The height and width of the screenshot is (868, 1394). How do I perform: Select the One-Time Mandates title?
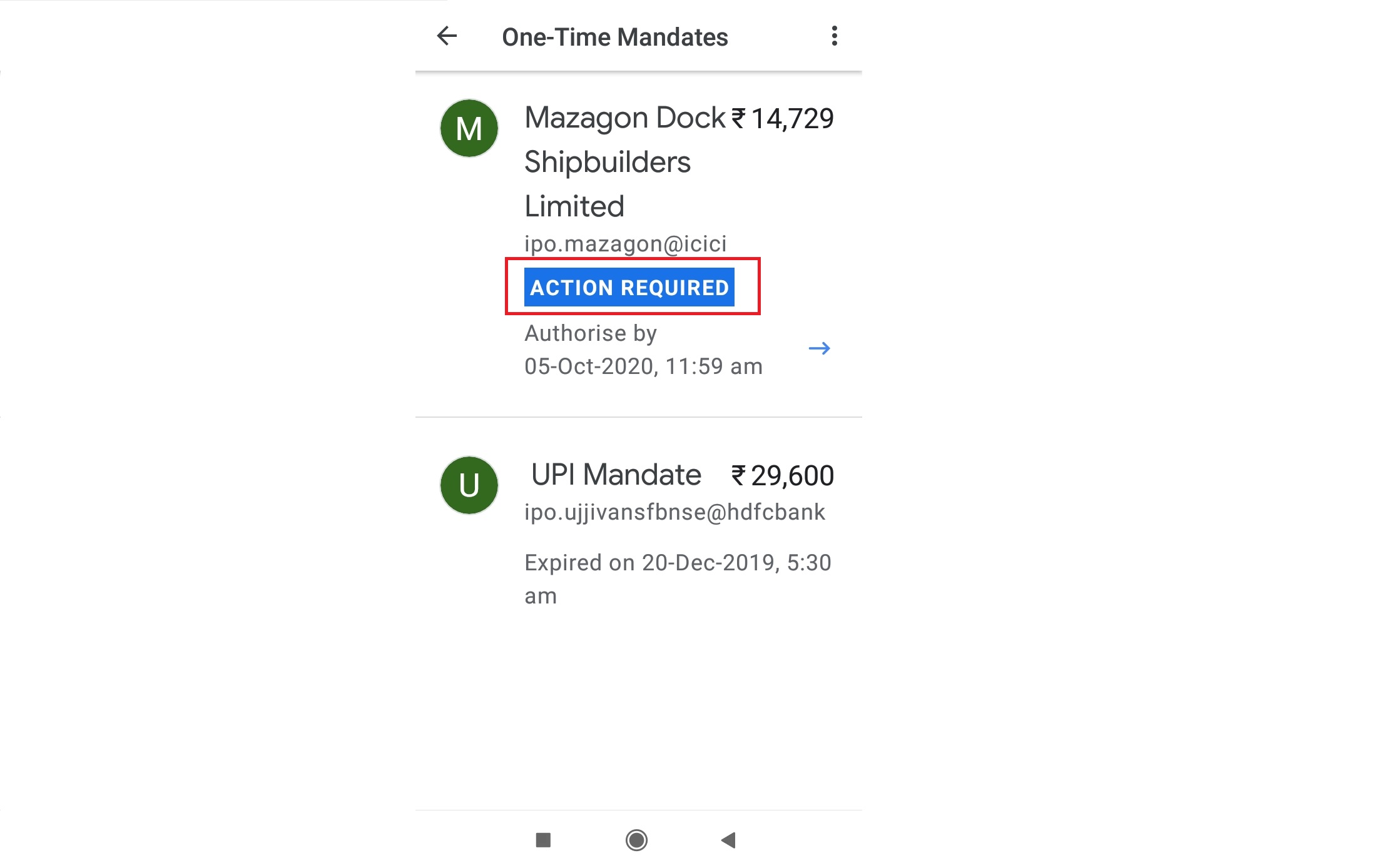click(x=614, y=37)
